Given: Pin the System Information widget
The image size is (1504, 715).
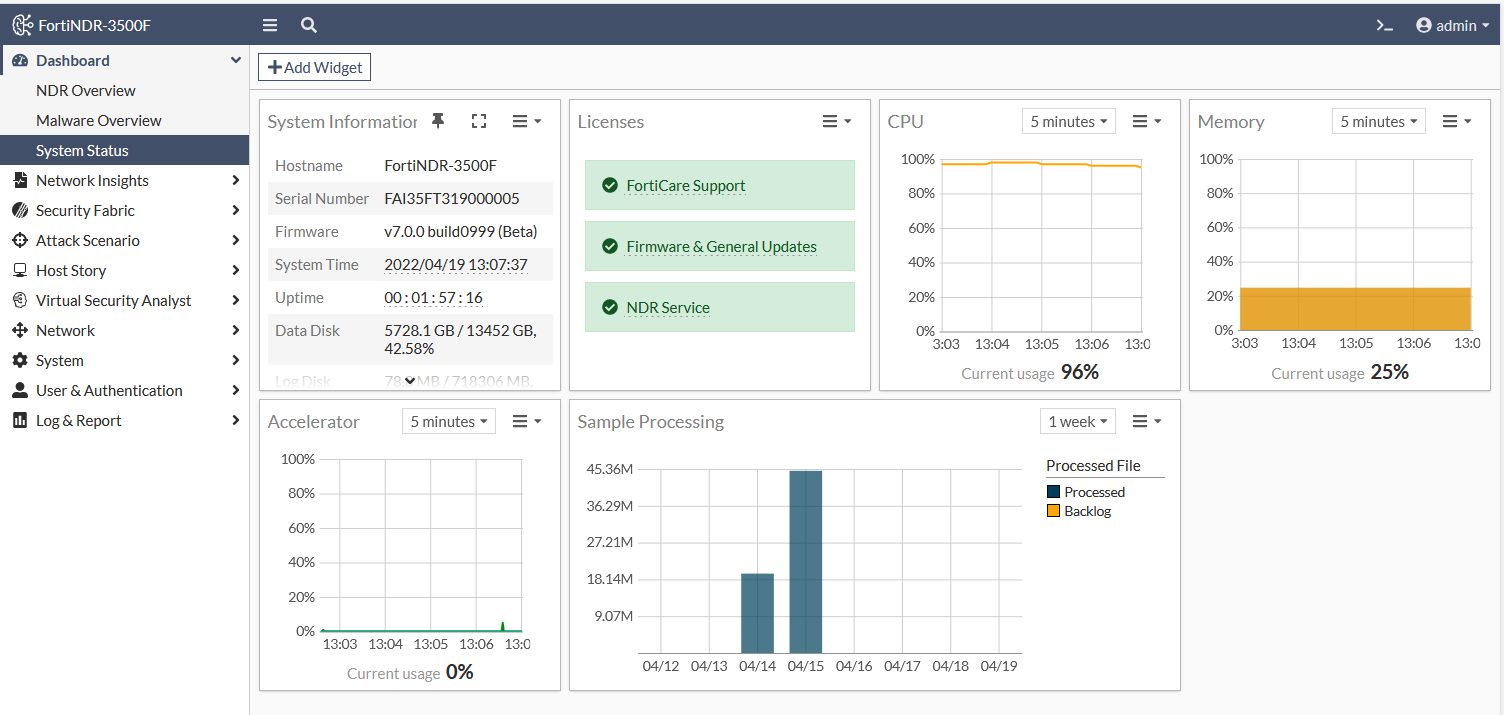Looking at the screenshot, I should point(438,121).
